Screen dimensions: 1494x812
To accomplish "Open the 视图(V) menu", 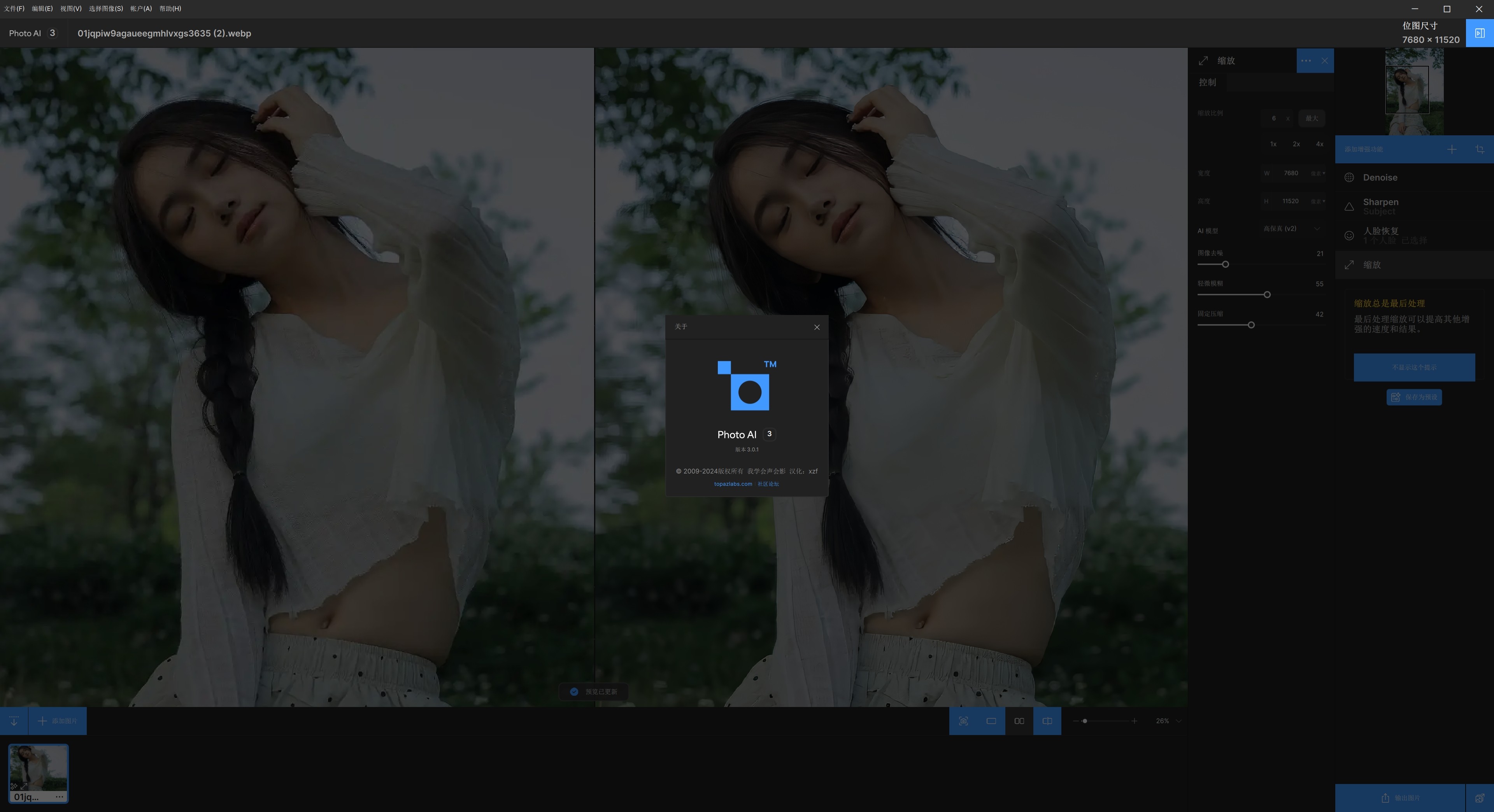I will tap(71, 9).
